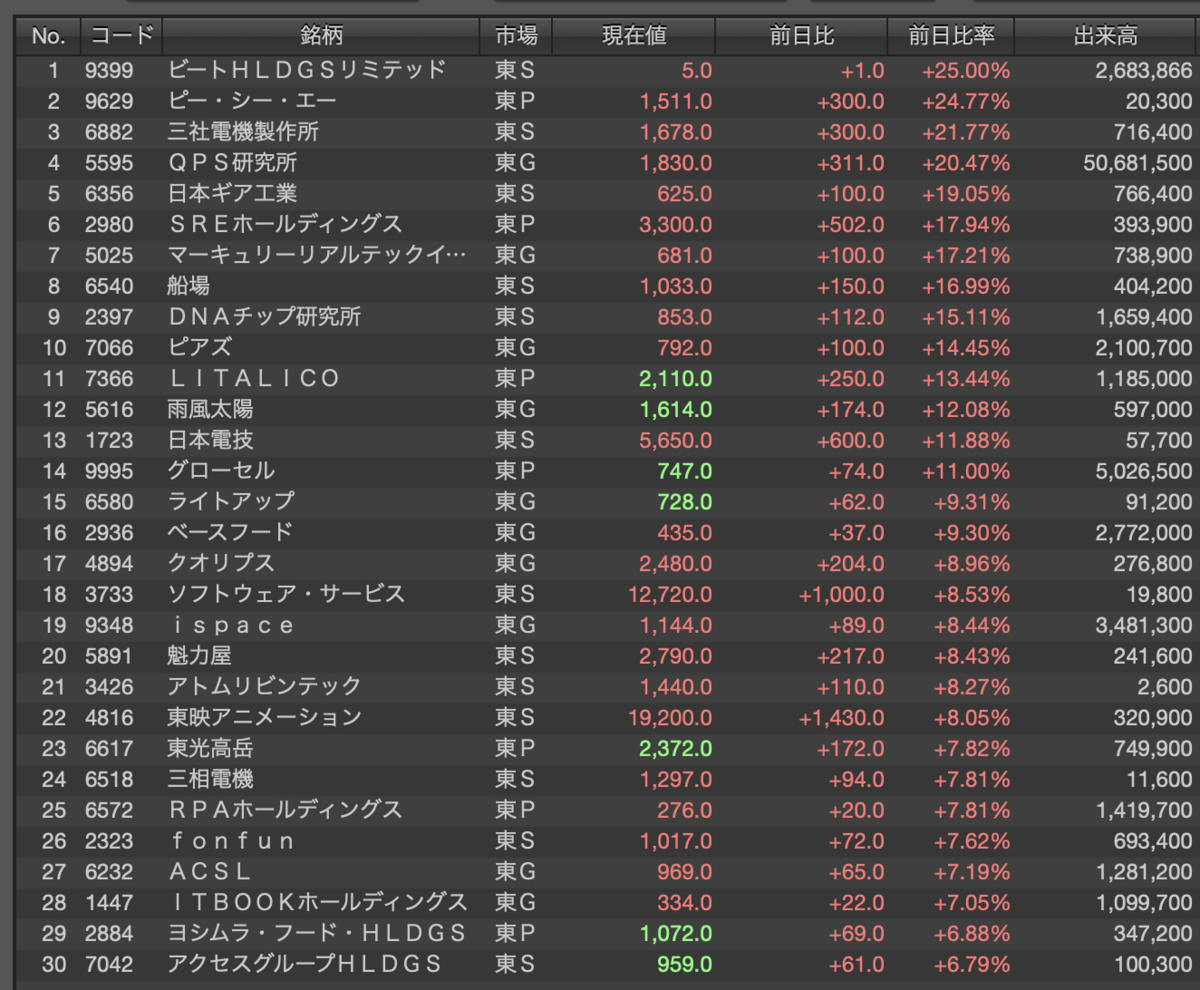Select stock name 魁力屋
This screenshot has width=1200, height=990.
click(x=200, y=656)
